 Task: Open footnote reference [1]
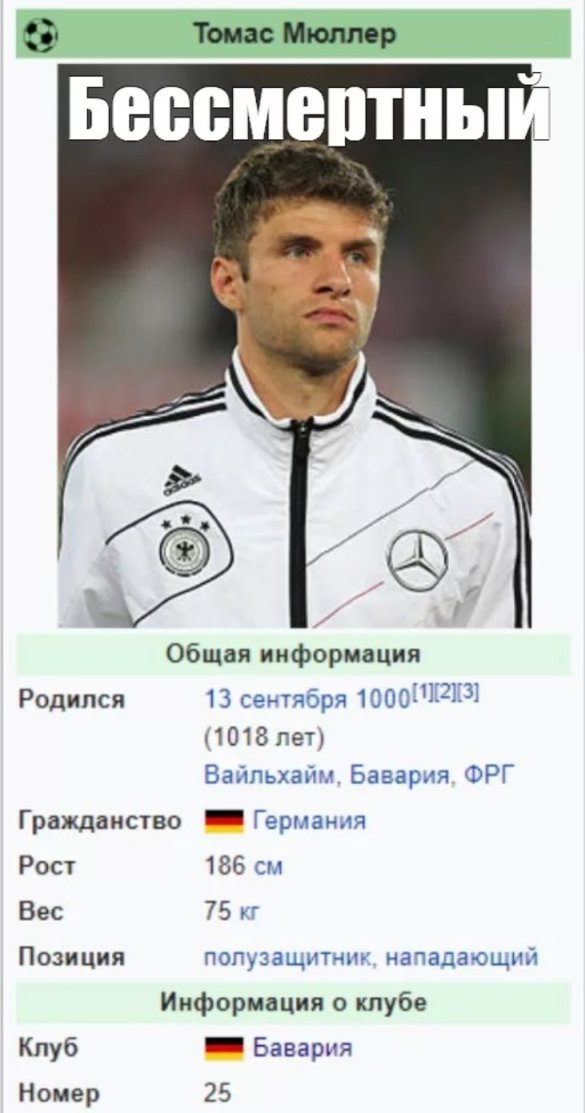tap(422, 693)
